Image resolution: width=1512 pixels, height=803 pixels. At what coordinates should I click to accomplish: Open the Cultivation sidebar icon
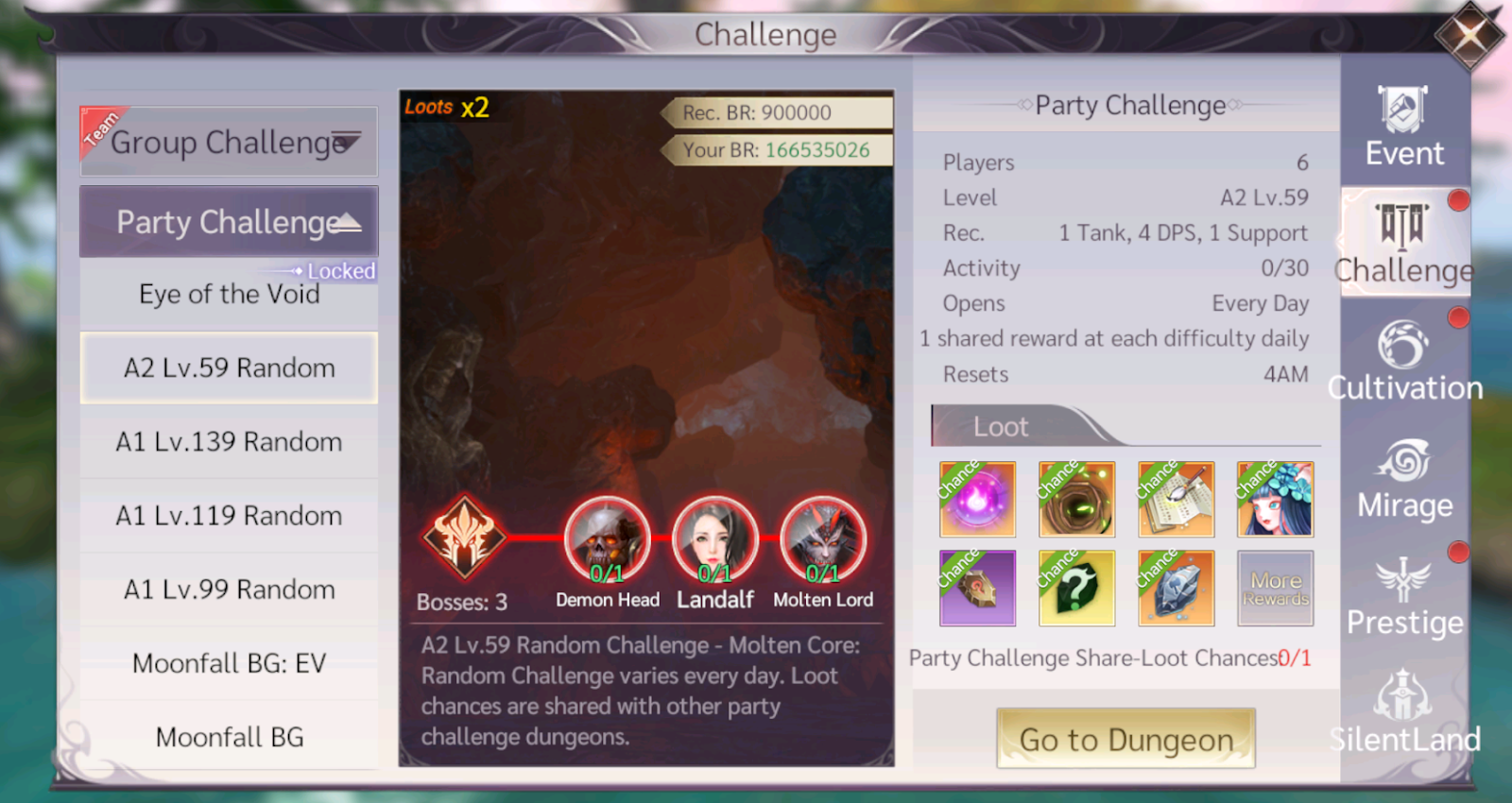pyautogui.click(x=1404, y=361)
